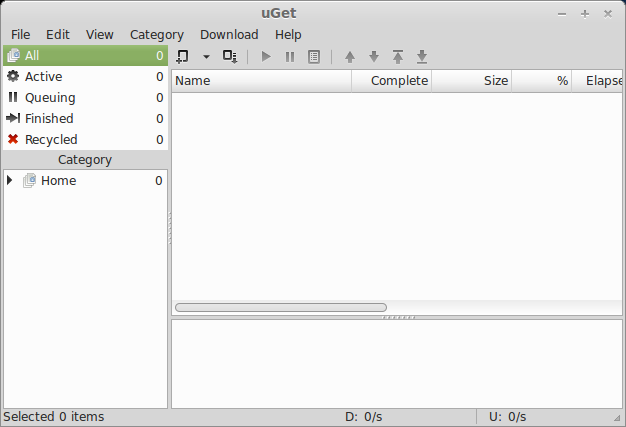Screen dimensions: 626x427
Task: Sort by the Complete column header
Action: click(x=392, y=81)
